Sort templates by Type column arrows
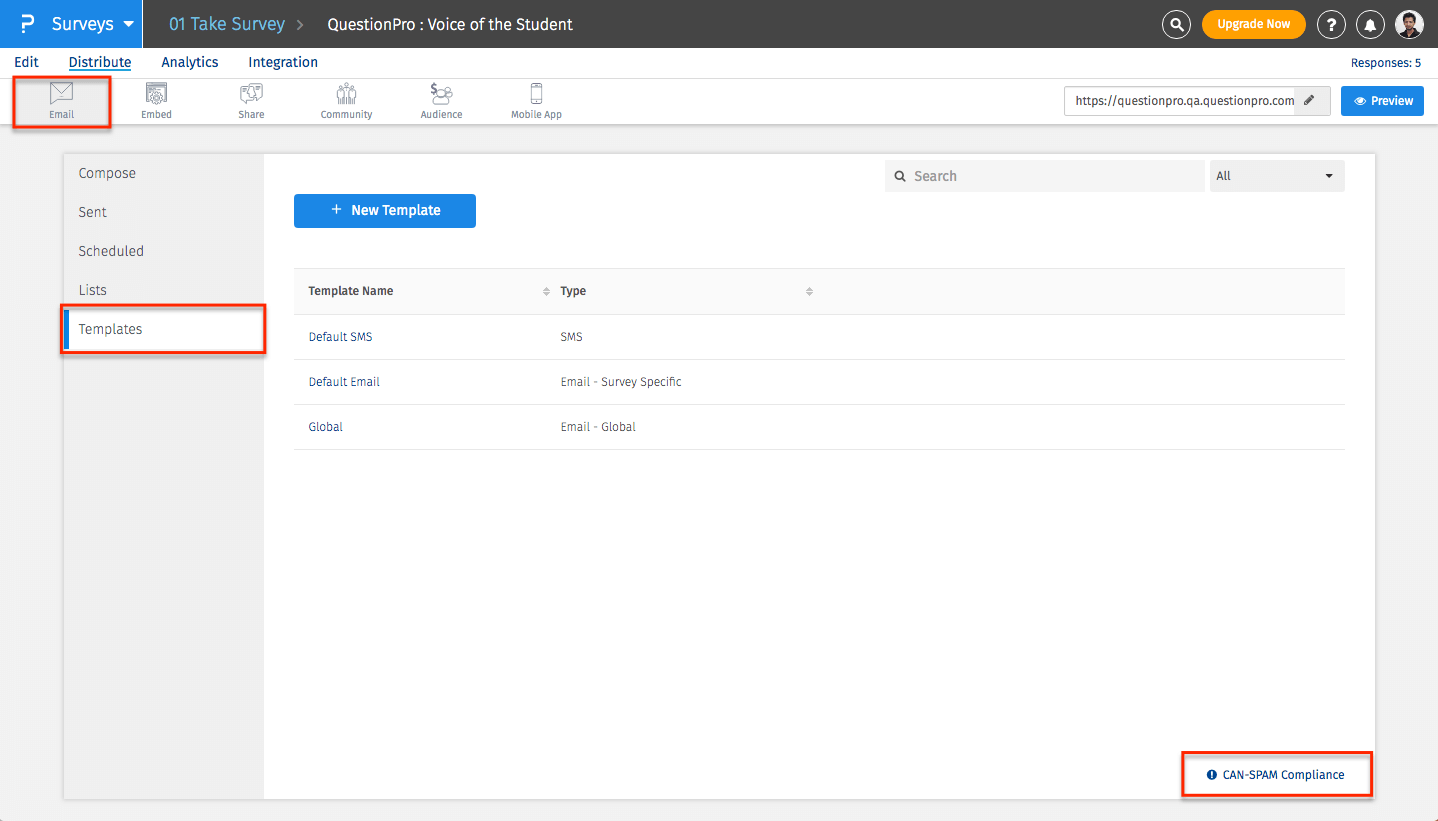1438x821 pixels. pyautogui.click(x=809, y=291)
